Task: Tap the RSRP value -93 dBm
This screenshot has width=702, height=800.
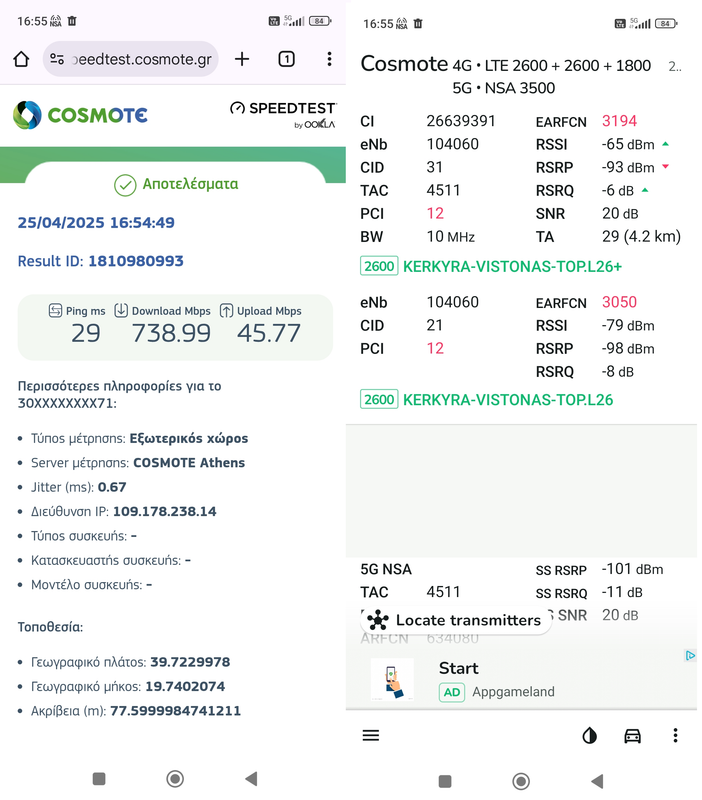Action: tap(629, 167)
